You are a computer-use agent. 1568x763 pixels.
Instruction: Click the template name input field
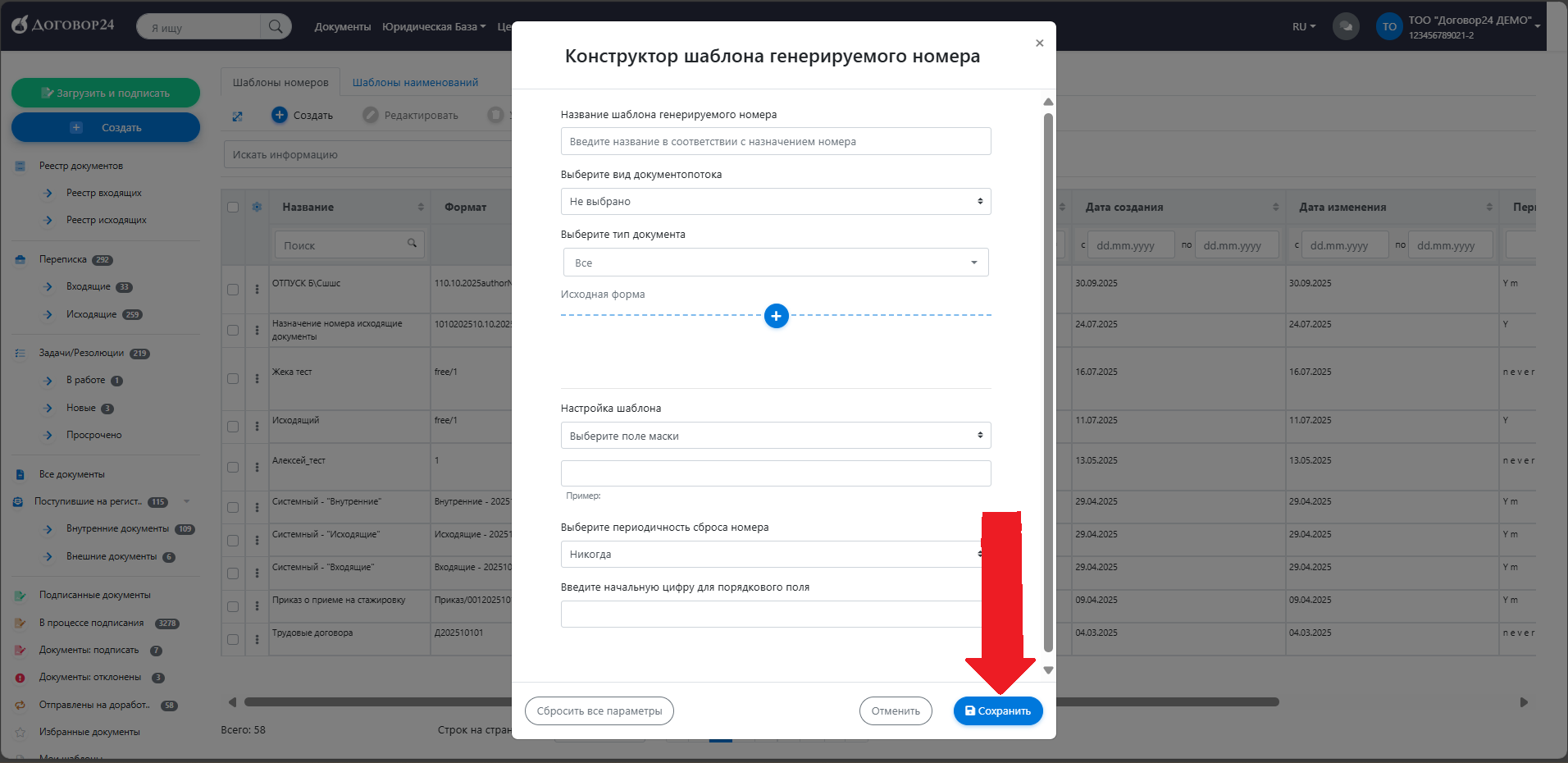[775, 141]
